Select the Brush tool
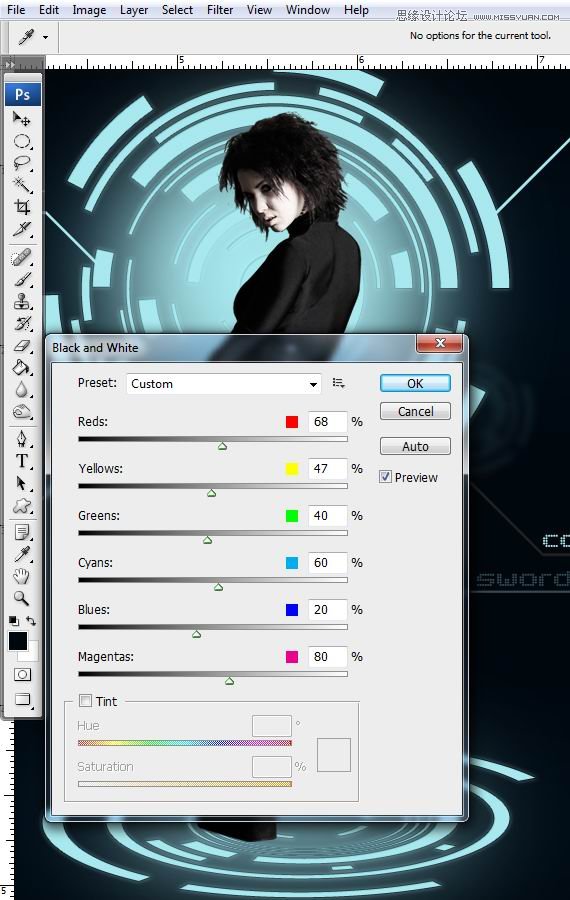 click(x=22, y=280)
